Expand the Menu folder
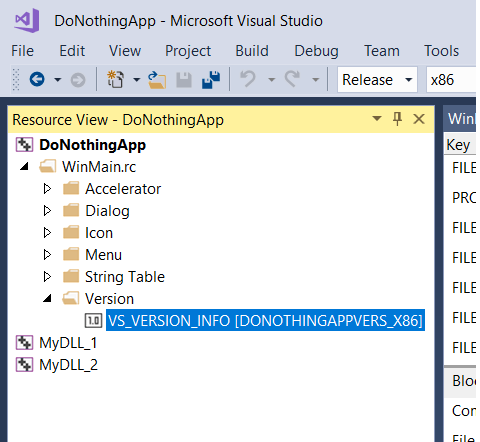This screenshot has height=442, width=480. coord(47,255)
